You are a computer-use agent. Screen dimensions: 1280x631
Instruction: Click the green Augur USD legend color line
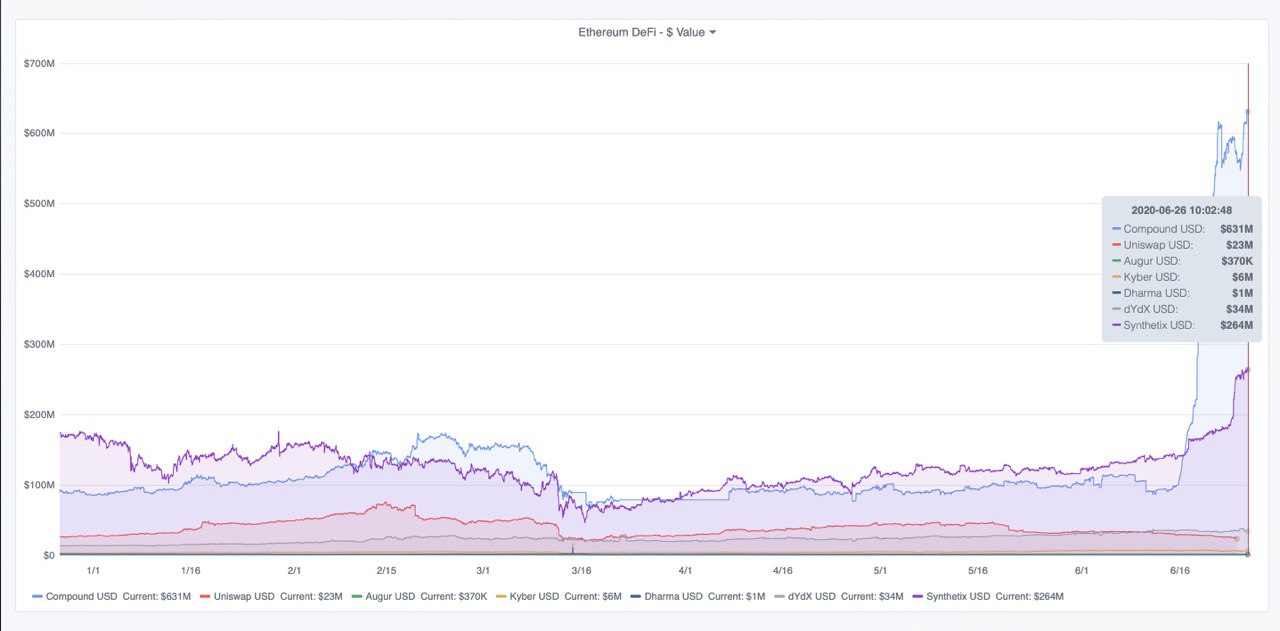[x=357, y=597]
